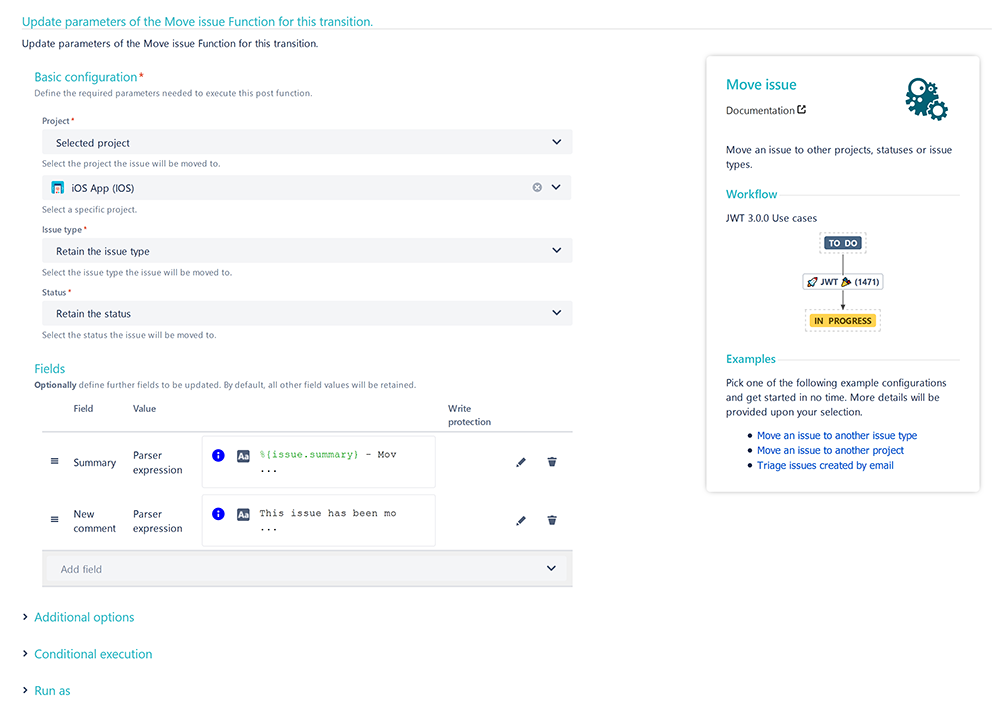The image size is (1000, 715).
Task: Open the Add field dropdown
Action: point(307,568)
